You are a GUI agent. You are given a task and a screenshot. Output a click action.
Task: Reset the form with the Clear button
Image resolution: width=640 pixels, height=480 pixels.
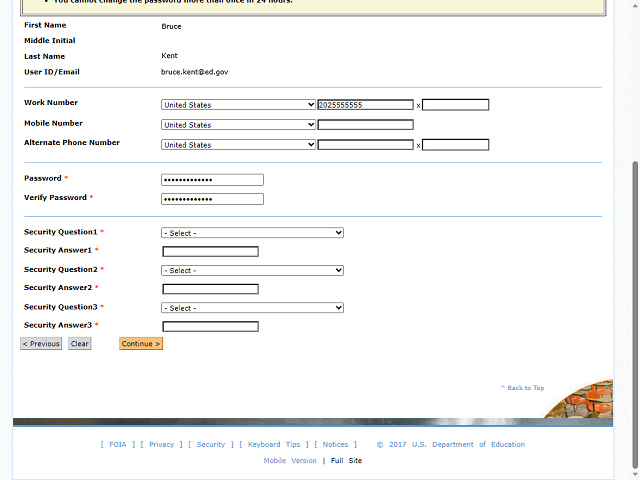point(80,344)
